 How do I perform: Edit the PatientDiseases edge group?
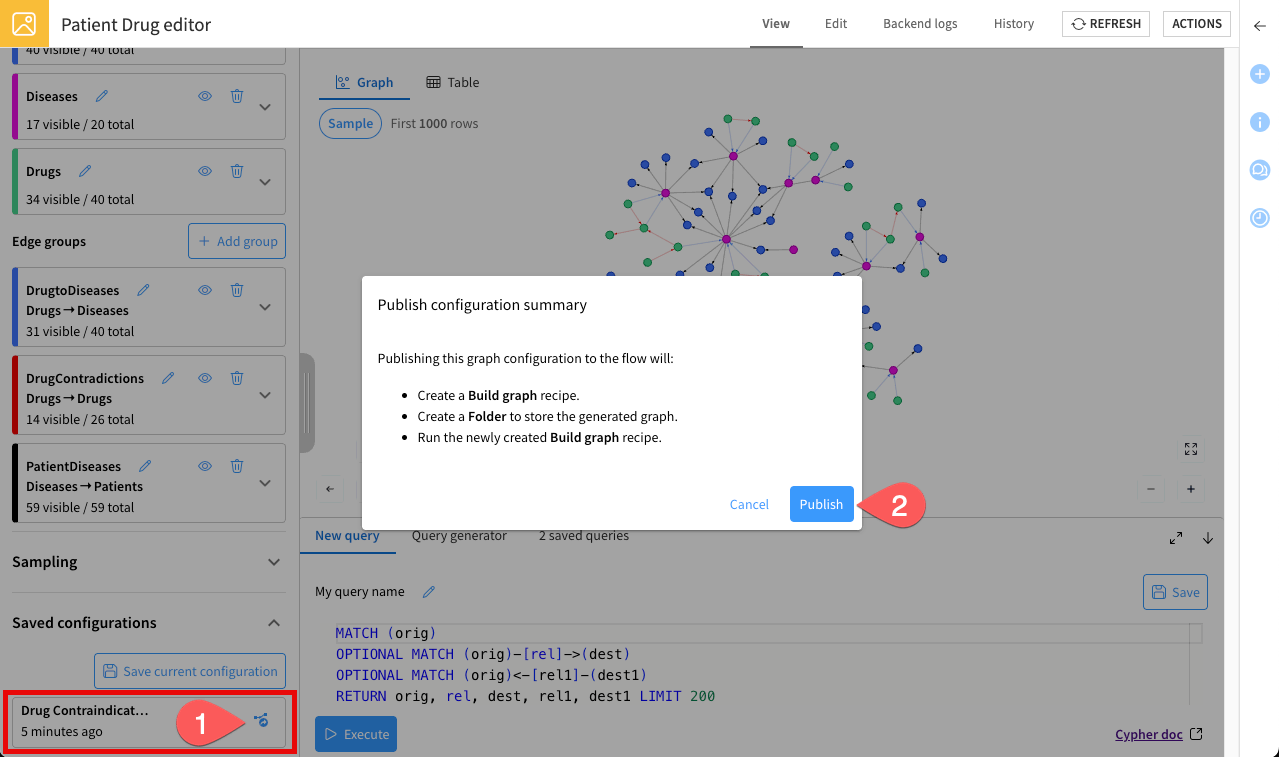click(x=146, y=466)
